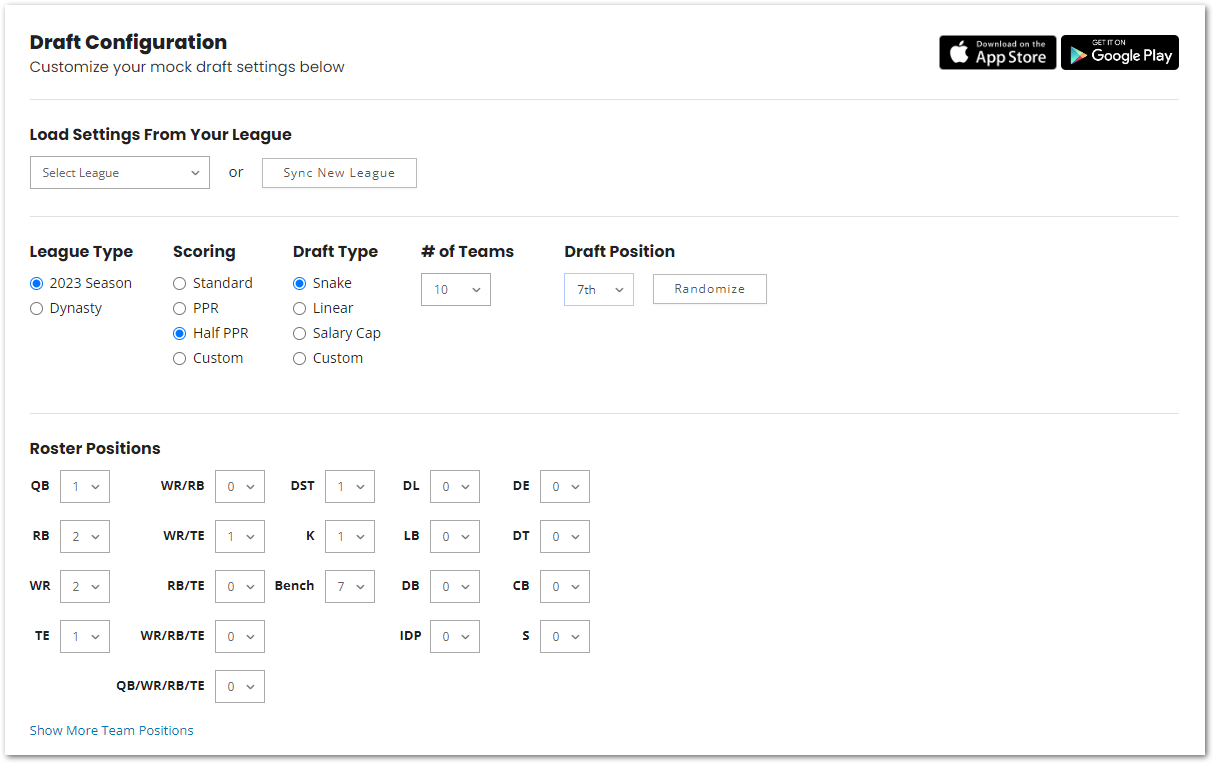Open the WR roster count dropdown
The height and width of the screenshot is (764, 1214).
coord(85,586)
